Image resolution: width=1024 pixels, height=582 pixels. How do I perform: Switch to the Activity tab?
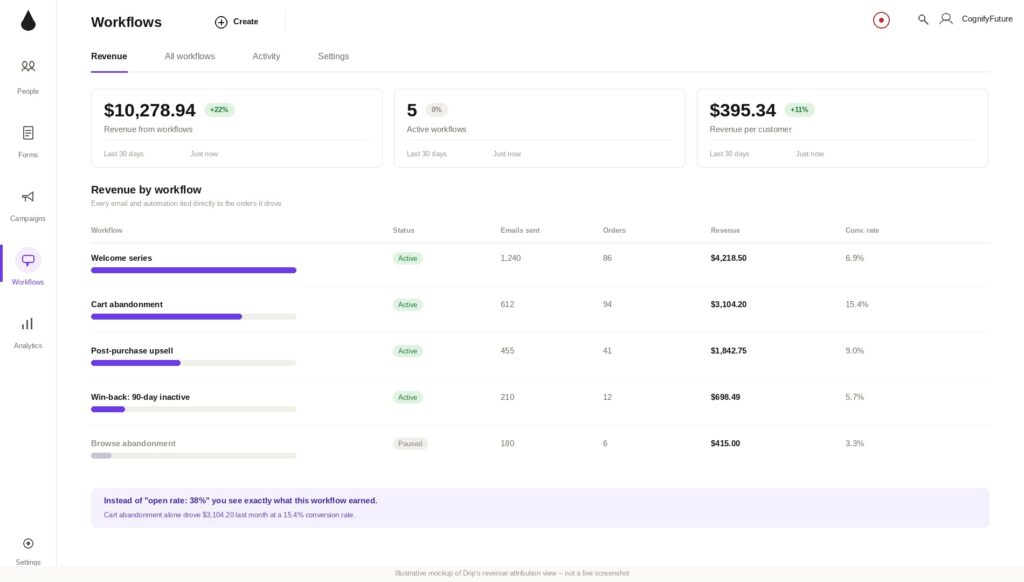click(x=266, y=56)
